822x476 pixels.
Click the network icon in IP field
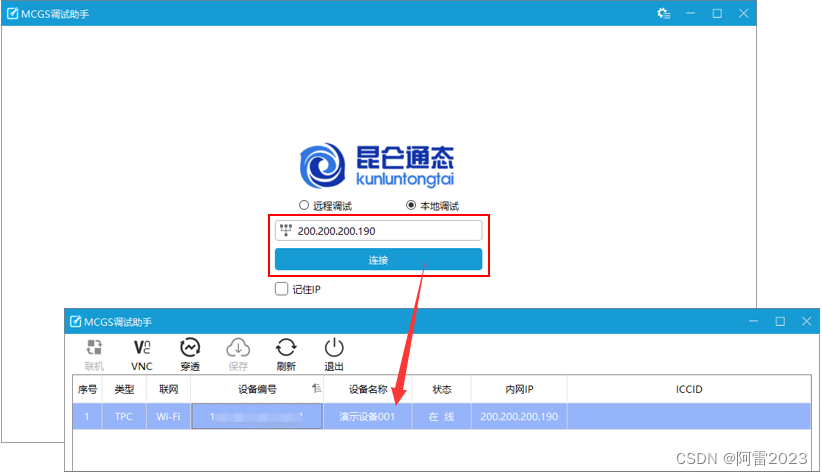click(286, 230)
